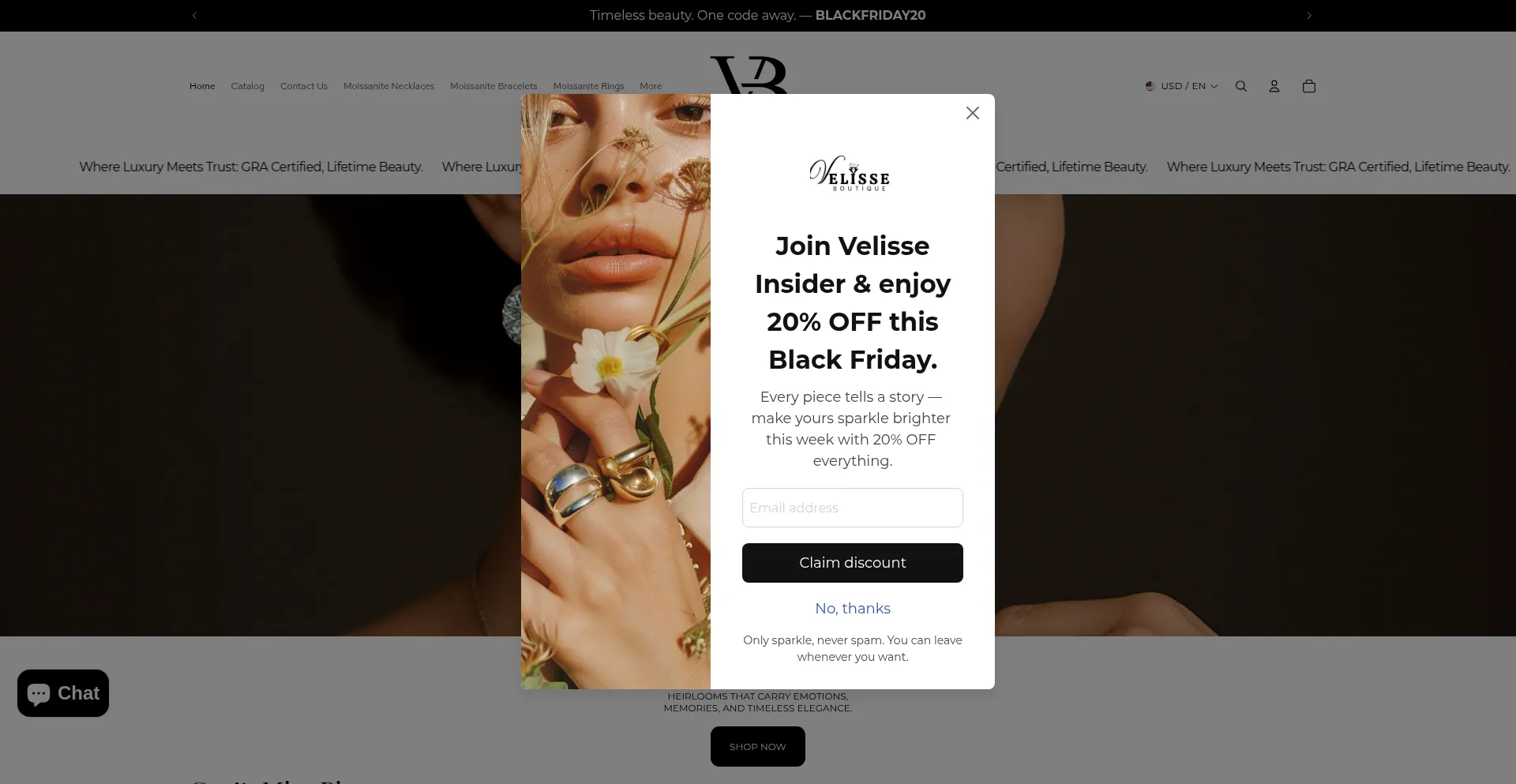Expand the USD / EN selector
Image resolution: width=1516 pixels, height=784 pixels.
(1182, 86)
